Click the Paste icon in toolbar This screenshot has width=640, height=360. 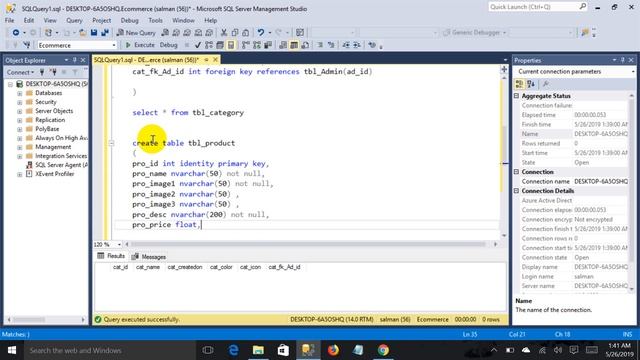[246, 33]
